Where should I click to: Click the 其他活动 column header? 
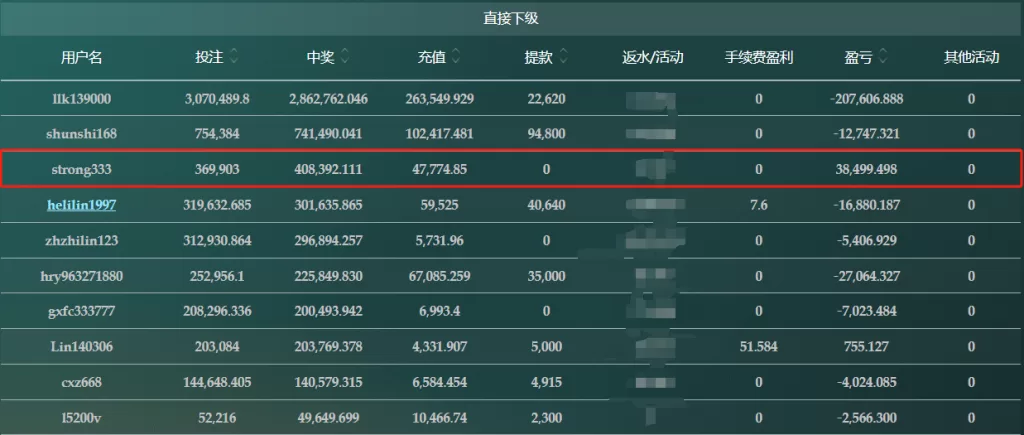click(x=971, y=58)
